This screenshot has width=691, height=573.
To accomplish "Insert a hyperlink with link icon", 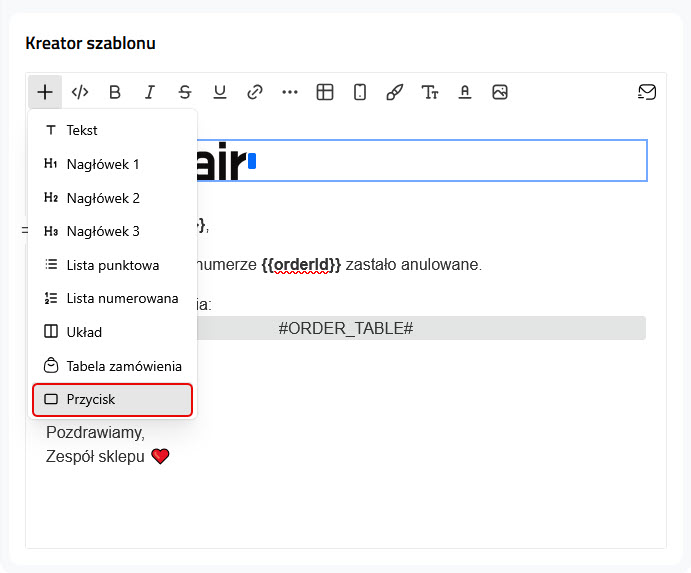I will [255, 92].
